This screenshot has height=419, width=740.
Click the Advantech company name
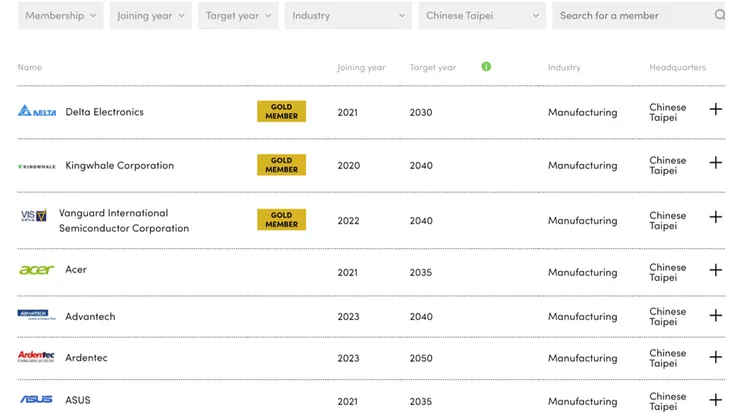pyautogui.click(x=90, y=316)
